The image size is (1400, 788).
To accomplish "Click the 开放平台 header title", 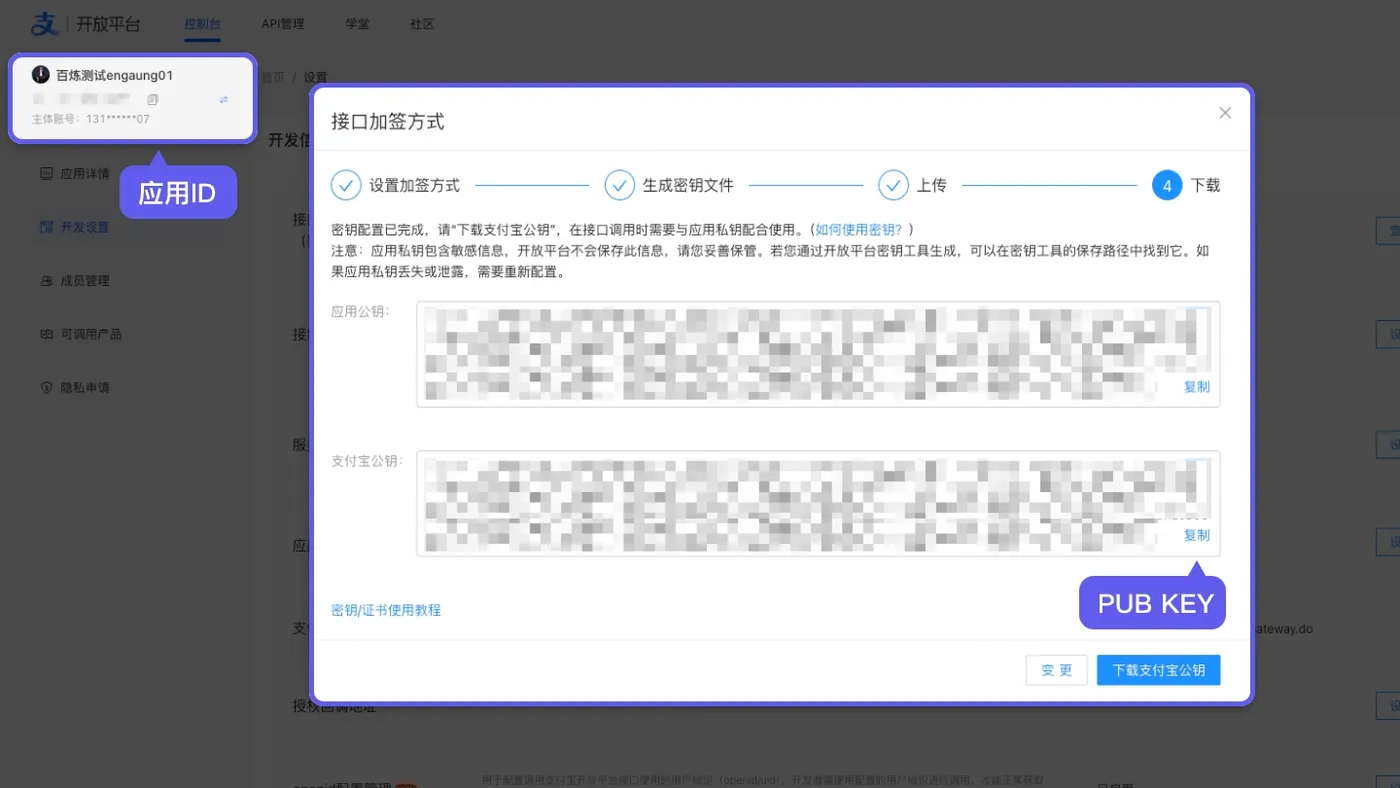I will point(109,23).
